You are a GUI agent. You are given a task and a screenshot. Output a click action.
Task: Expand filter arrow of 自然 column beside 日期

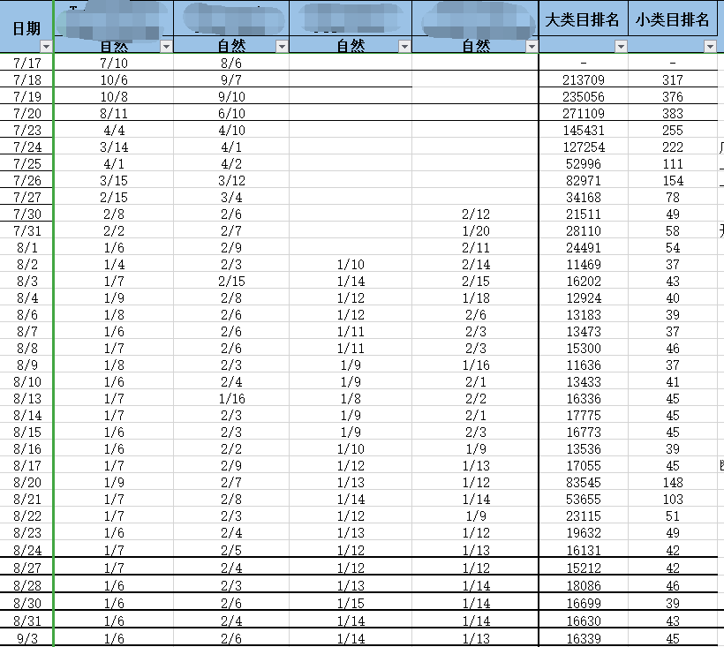(165, 47)
